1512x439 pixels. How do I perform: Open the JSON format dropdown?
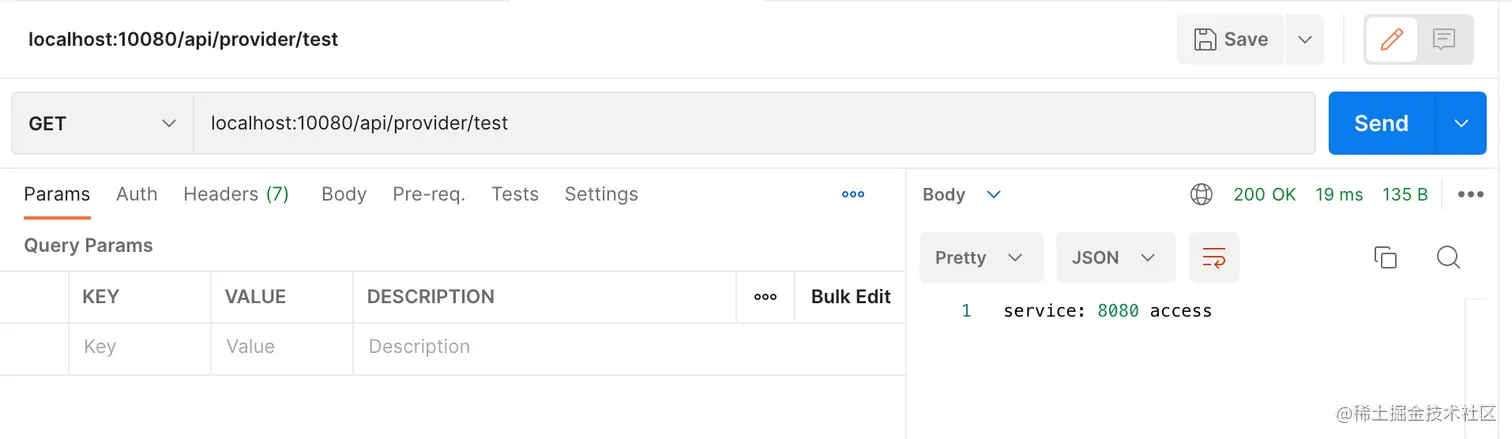point(1114,258)
